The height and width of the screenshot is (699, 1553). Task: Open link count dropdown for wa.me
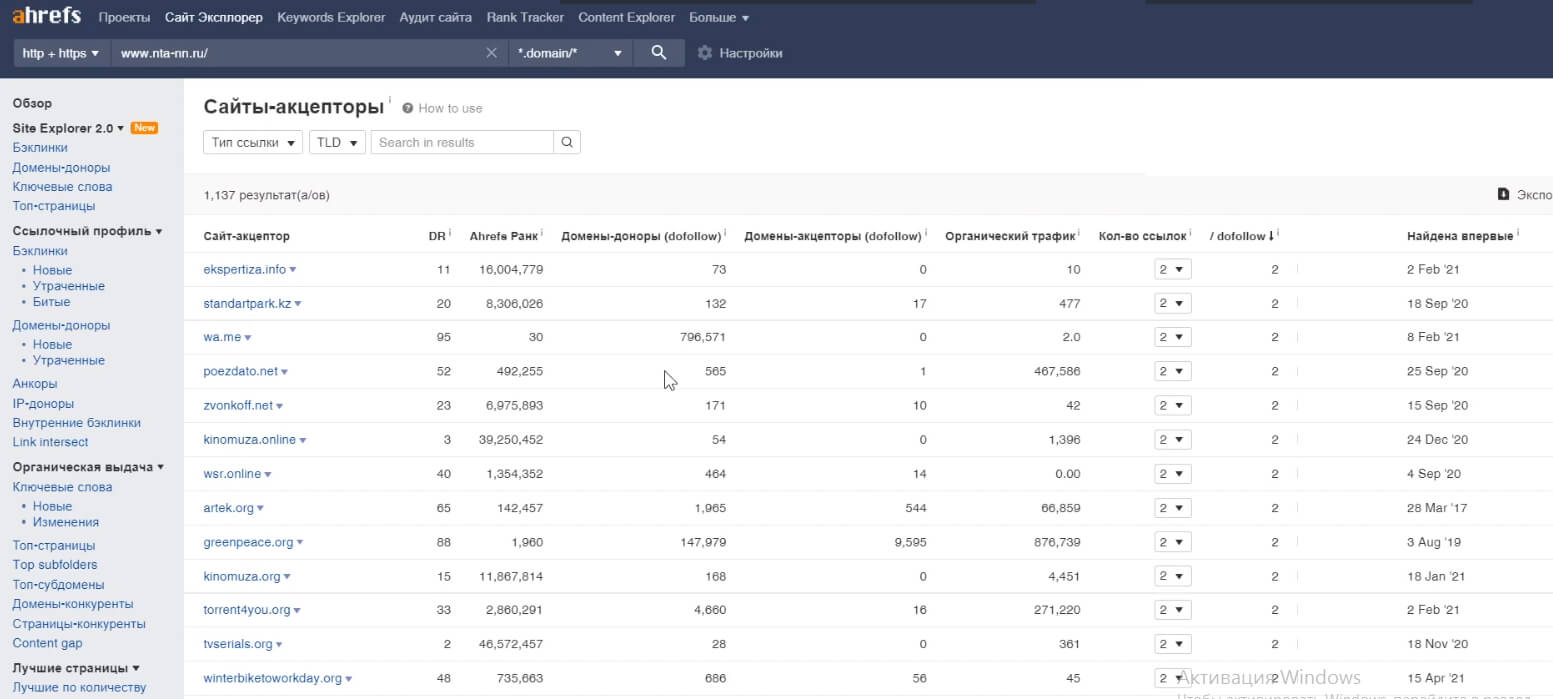coord(1172,337)
